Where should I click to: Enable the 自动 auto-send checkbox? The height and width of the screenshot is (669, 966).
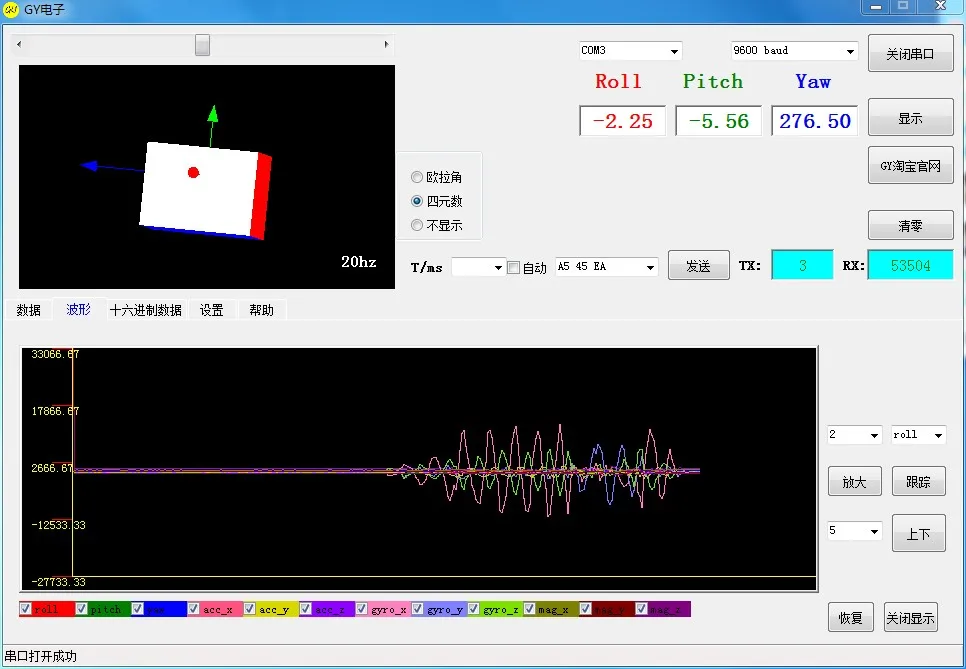513,267
